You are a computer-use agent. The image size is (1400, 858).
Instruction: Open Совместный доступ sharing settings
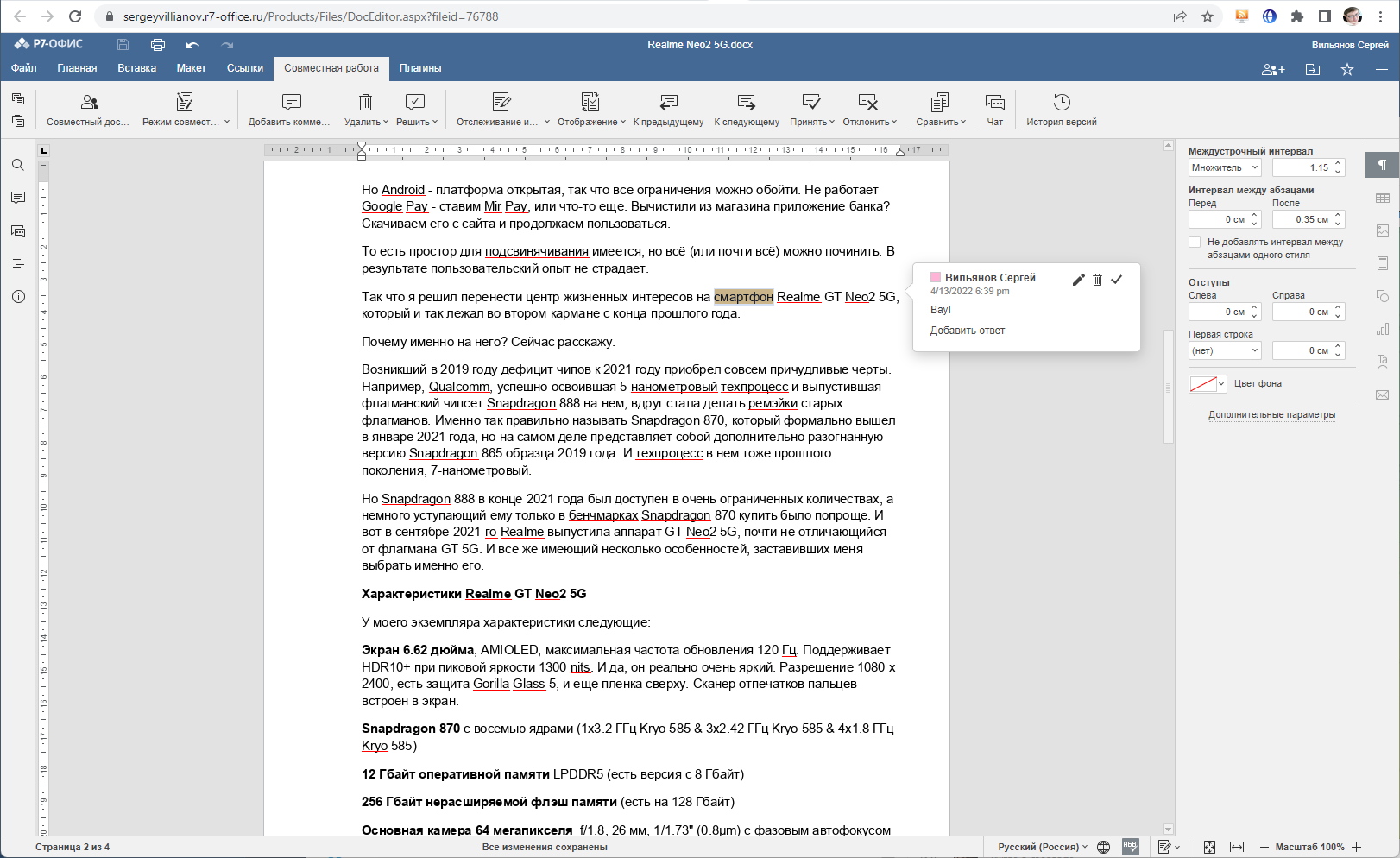click(x=88, y=110)
